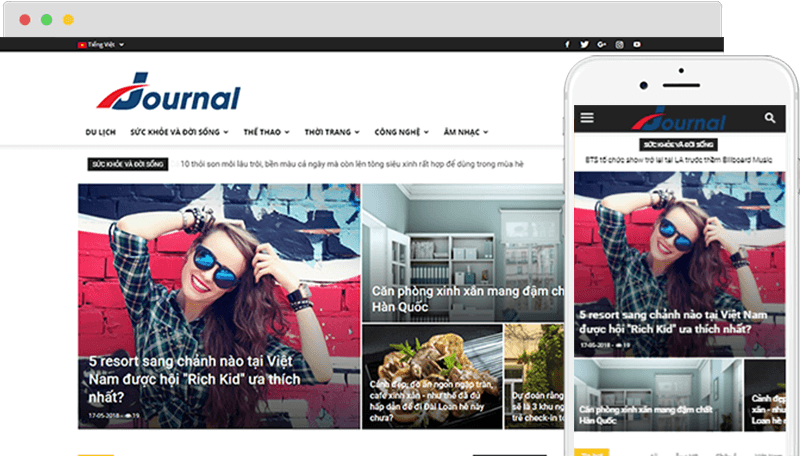Click the Facebook icon in top bar

pos(567,45)
